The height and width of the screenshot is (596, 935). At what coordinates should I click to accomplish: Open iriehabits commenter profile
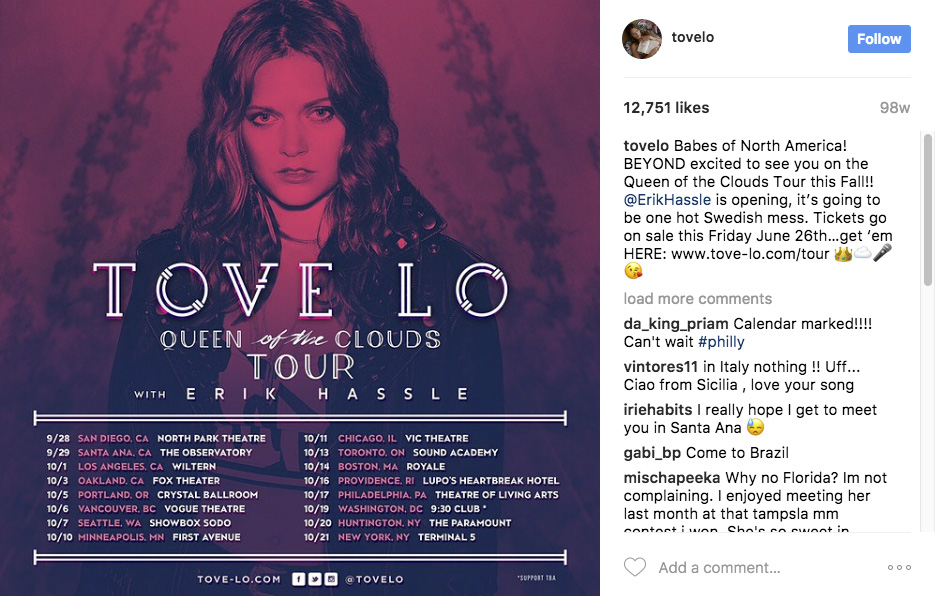[x=658, y=410]
